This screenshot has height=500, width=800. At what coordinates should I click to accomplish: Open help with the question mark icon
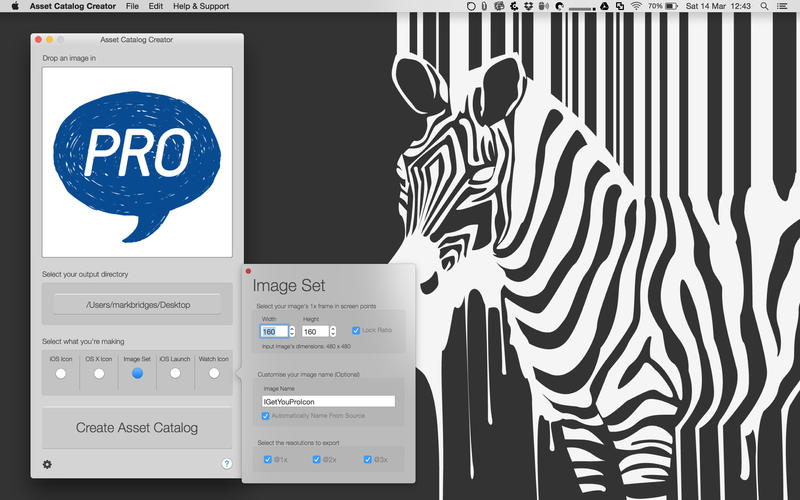point(227,463)
